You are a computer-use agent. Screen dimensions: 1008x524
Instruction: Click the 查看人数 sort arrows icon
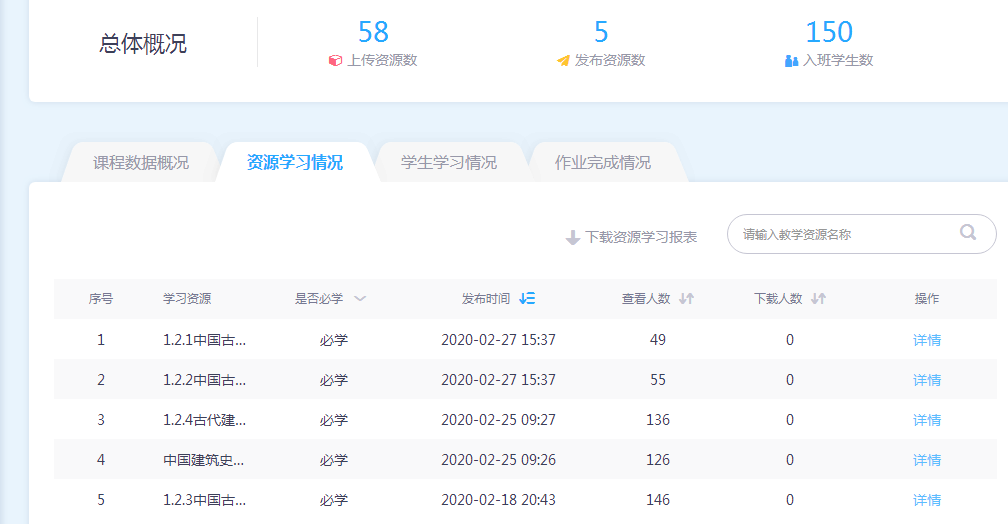click(x=686, y=298)
